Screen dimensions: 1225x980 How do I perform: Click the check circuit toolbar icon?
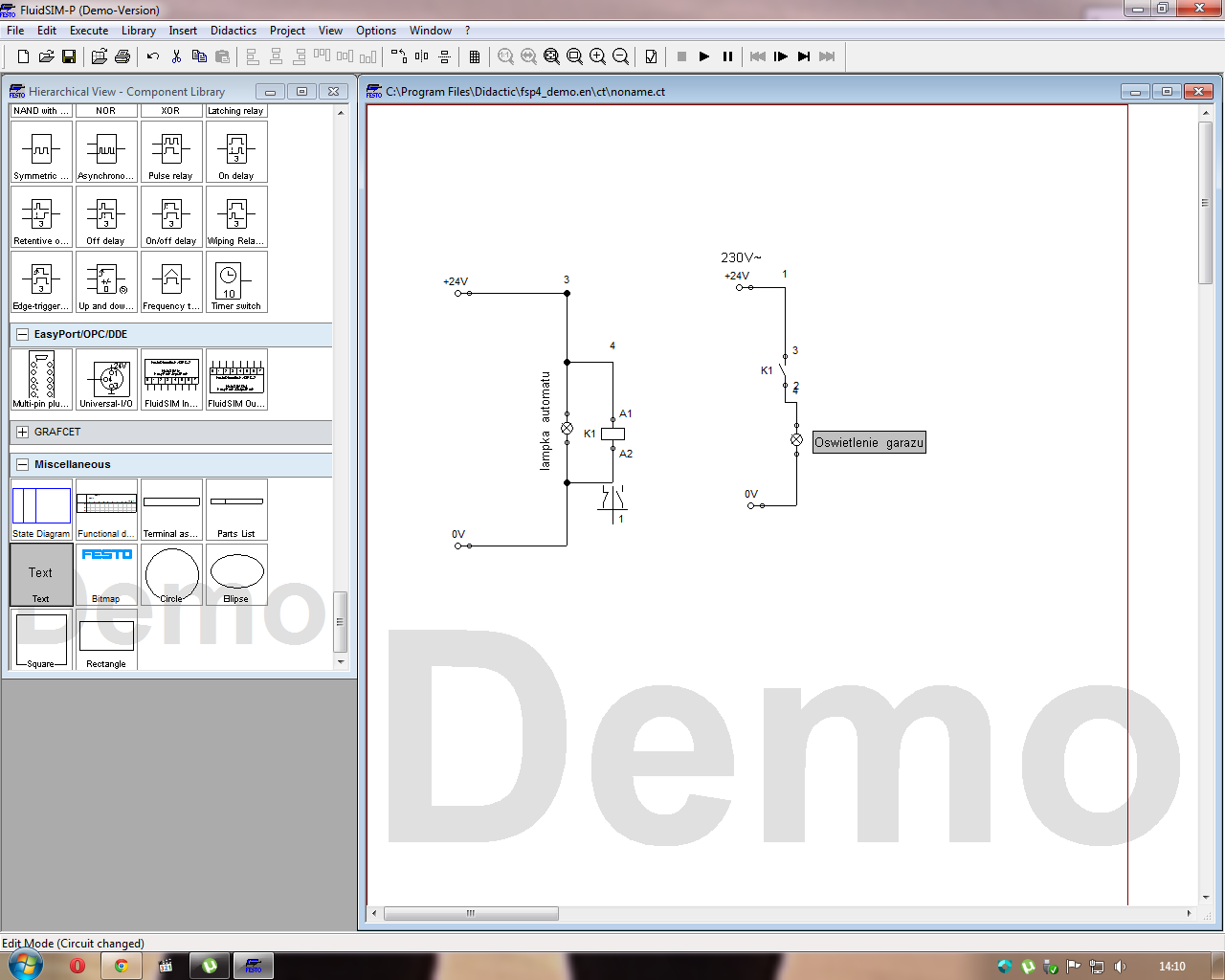click(x=651, y=56)
